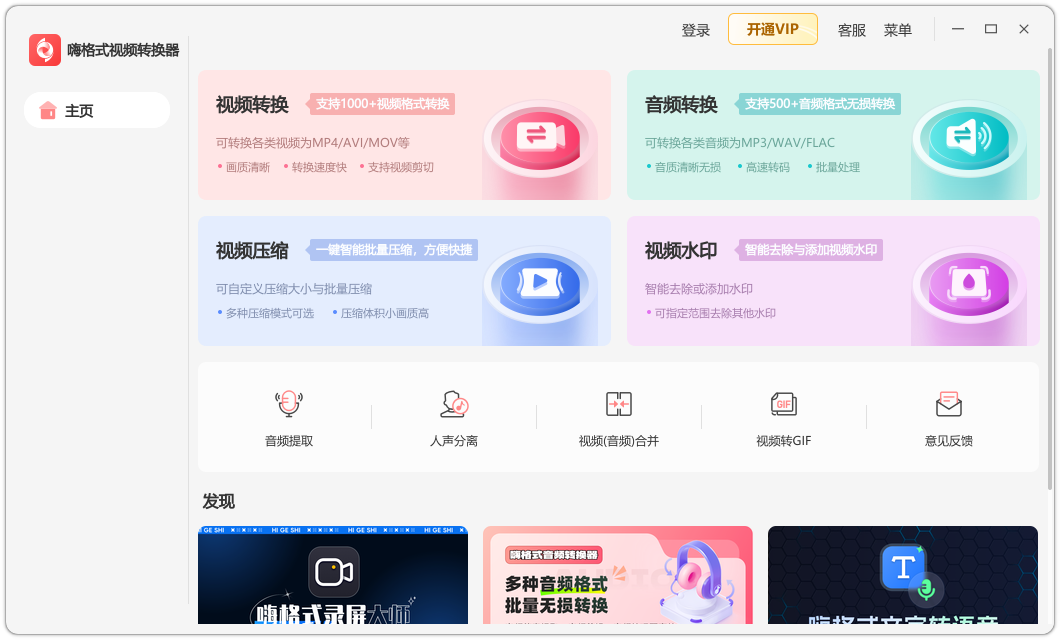This screenshot has width=1060, height=640.
Task: Click 登录 to sign in
Action: click(696, 29)
